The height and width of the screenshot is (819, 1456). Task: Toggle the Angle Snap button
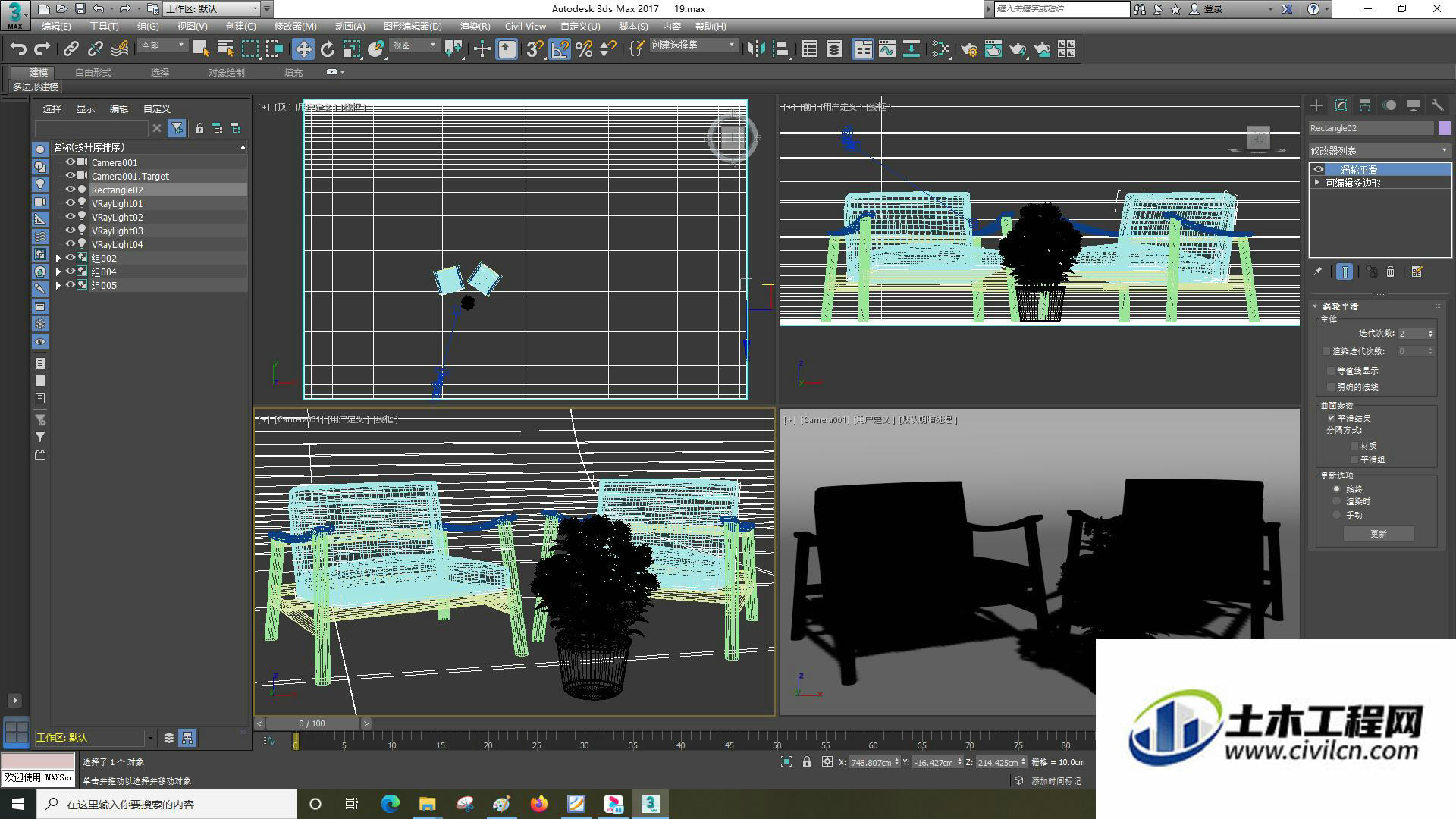pyautogui.click(x=560, y=49)
